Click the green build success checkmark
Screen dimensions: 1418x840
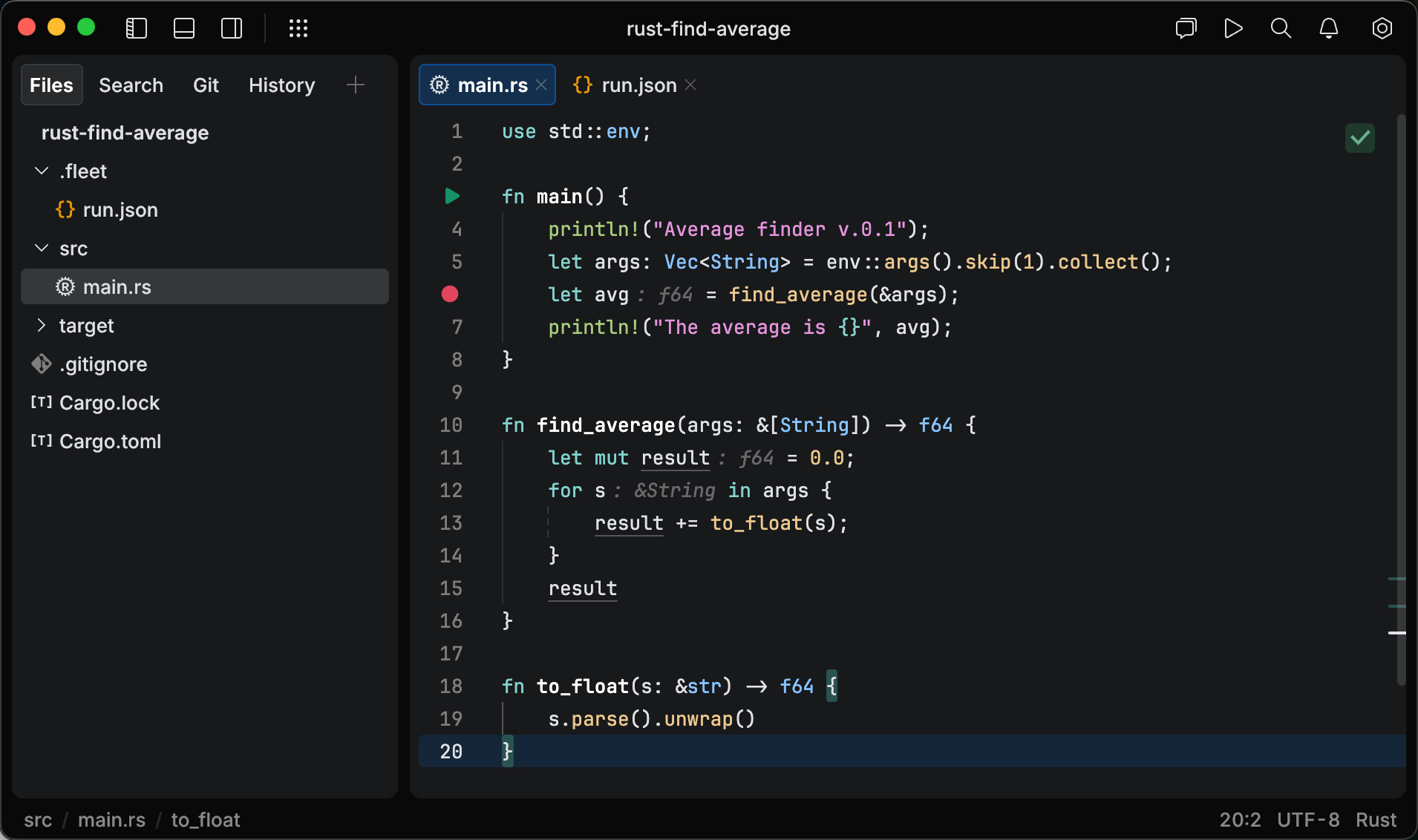tap(1359, 138)
